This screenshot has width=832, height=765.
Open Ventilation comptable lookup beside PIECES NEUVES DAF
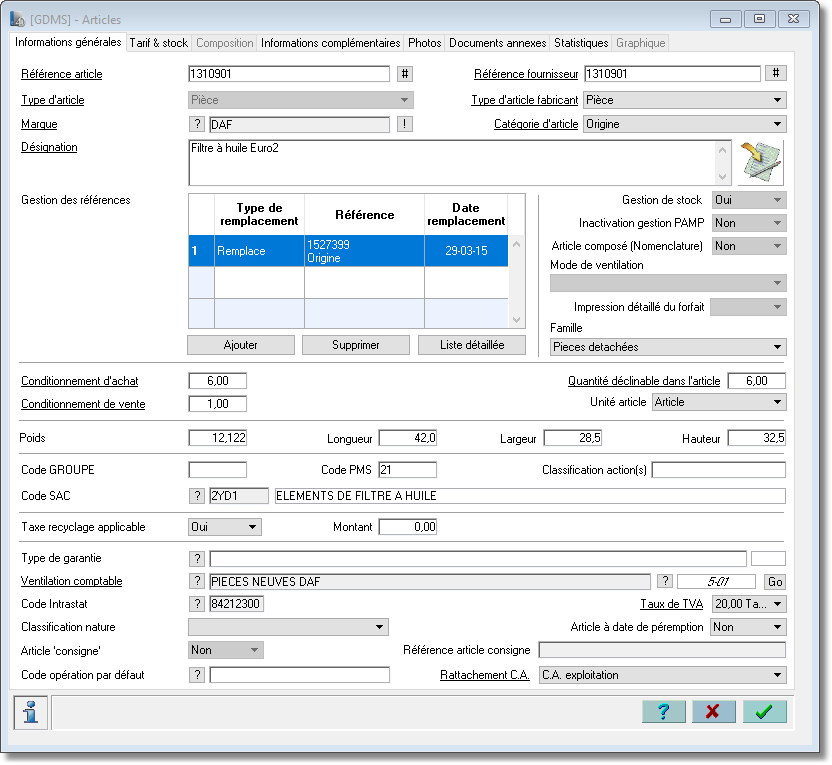197,581
